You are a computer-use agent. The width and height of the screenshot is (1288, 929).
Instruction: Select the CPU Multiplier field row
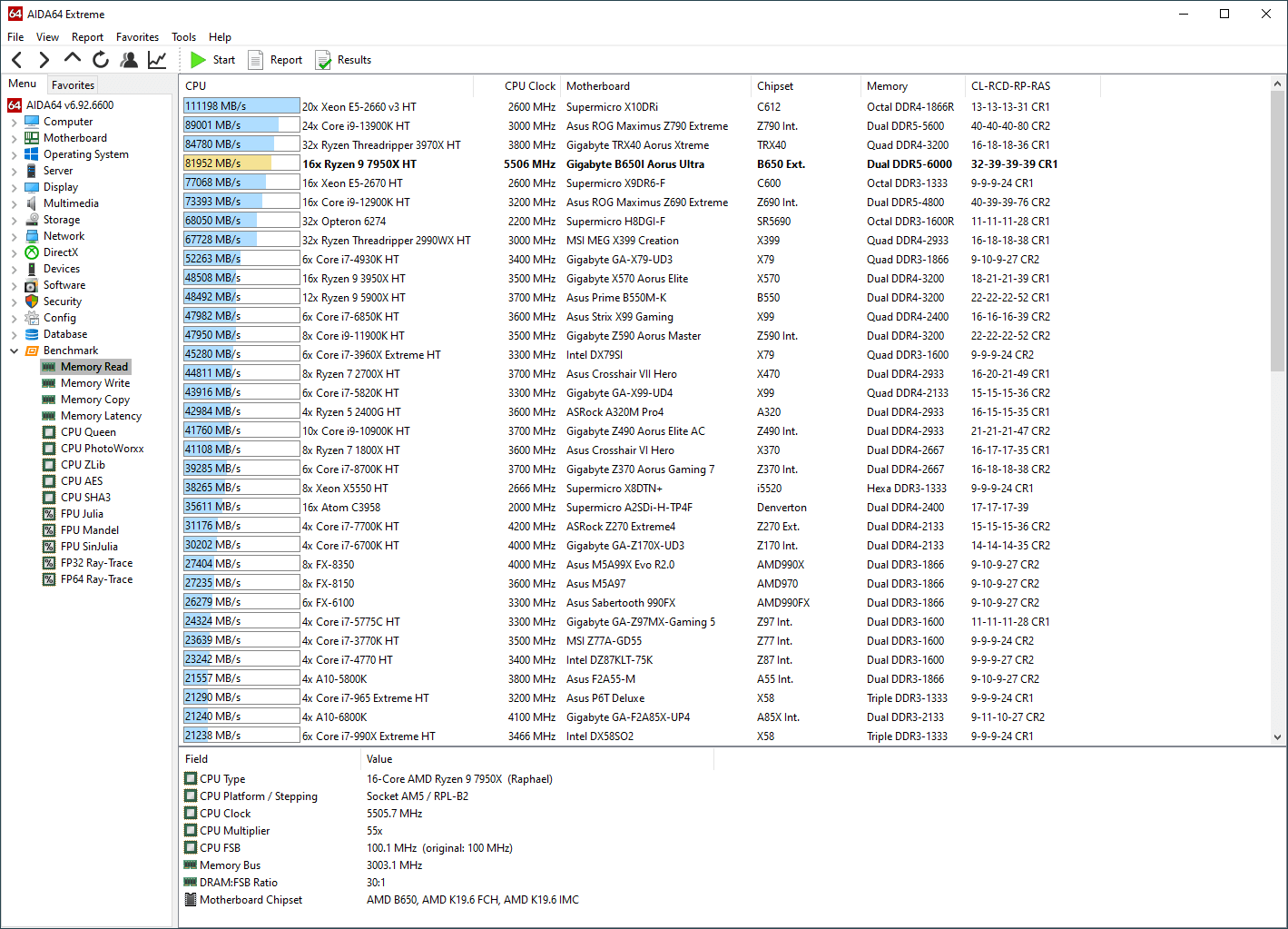(445, 831)
